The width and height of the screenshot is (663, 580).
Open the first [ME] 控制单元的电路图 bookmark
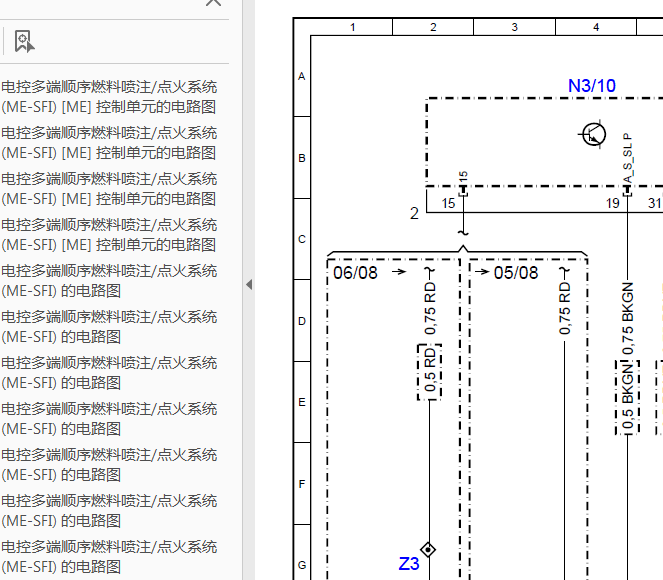109,97
